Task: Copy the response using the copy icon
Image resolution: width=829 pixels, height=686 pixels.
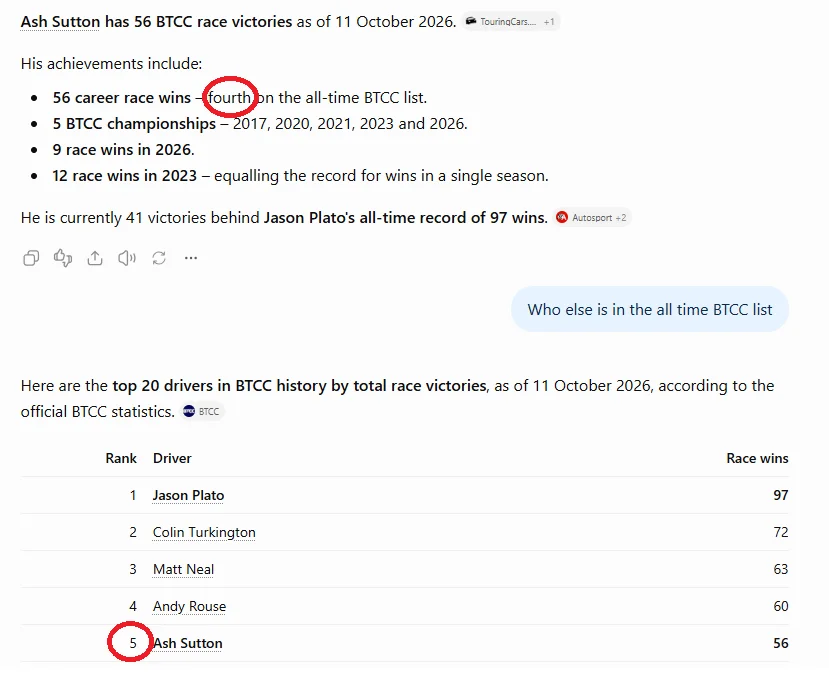Action: coord(31,258)
